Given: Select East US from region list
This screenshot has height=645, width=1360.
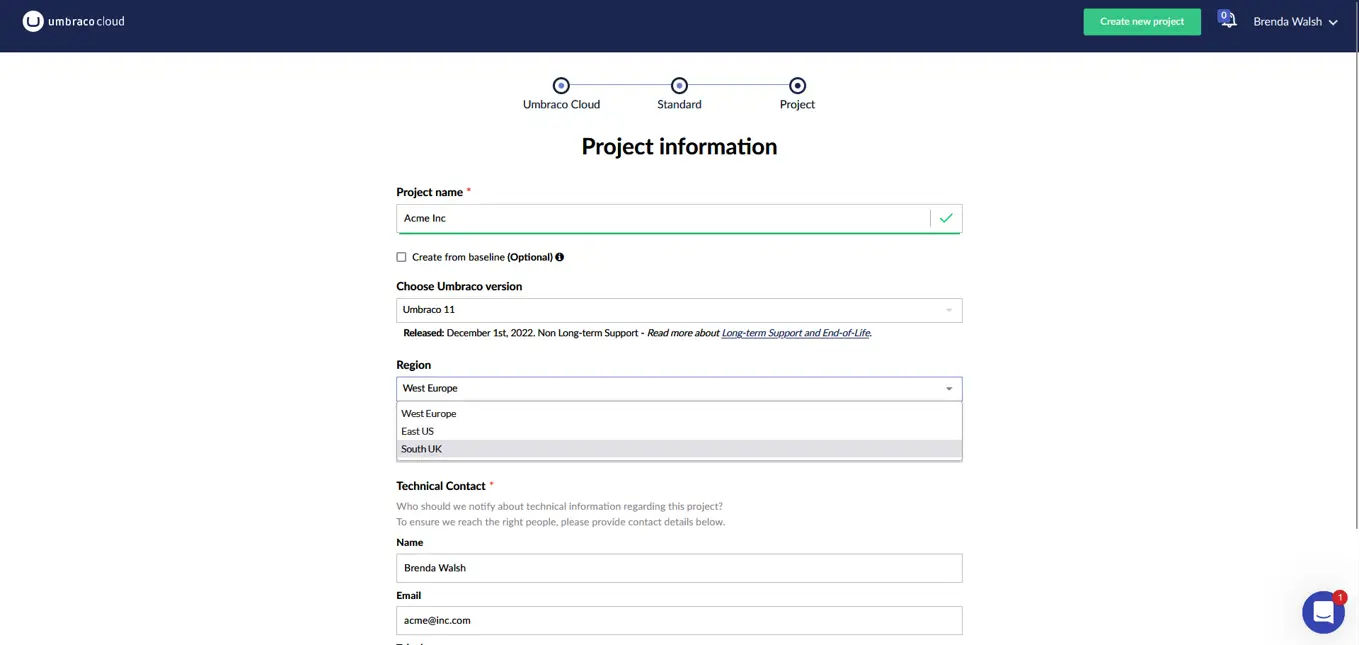Looking at the screenshot, I should click(x=418, y=432).
